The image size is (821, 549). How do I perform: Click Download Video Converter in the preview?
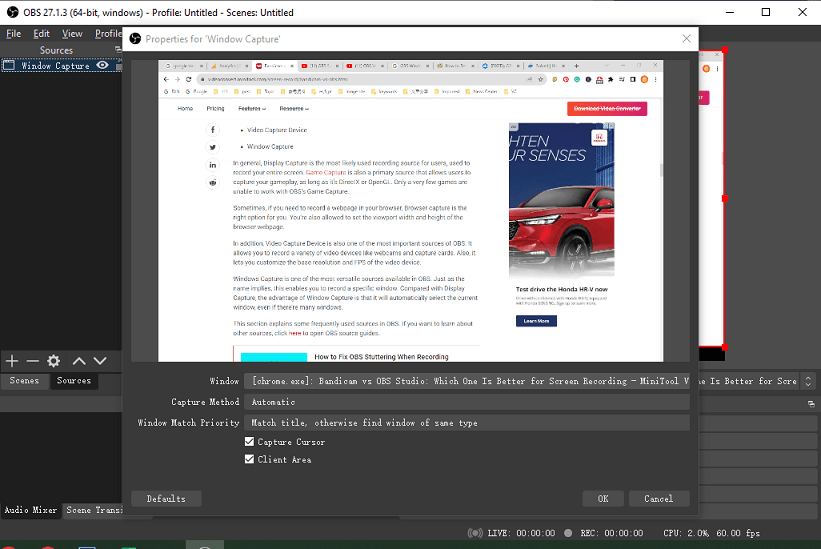[607, 108]
